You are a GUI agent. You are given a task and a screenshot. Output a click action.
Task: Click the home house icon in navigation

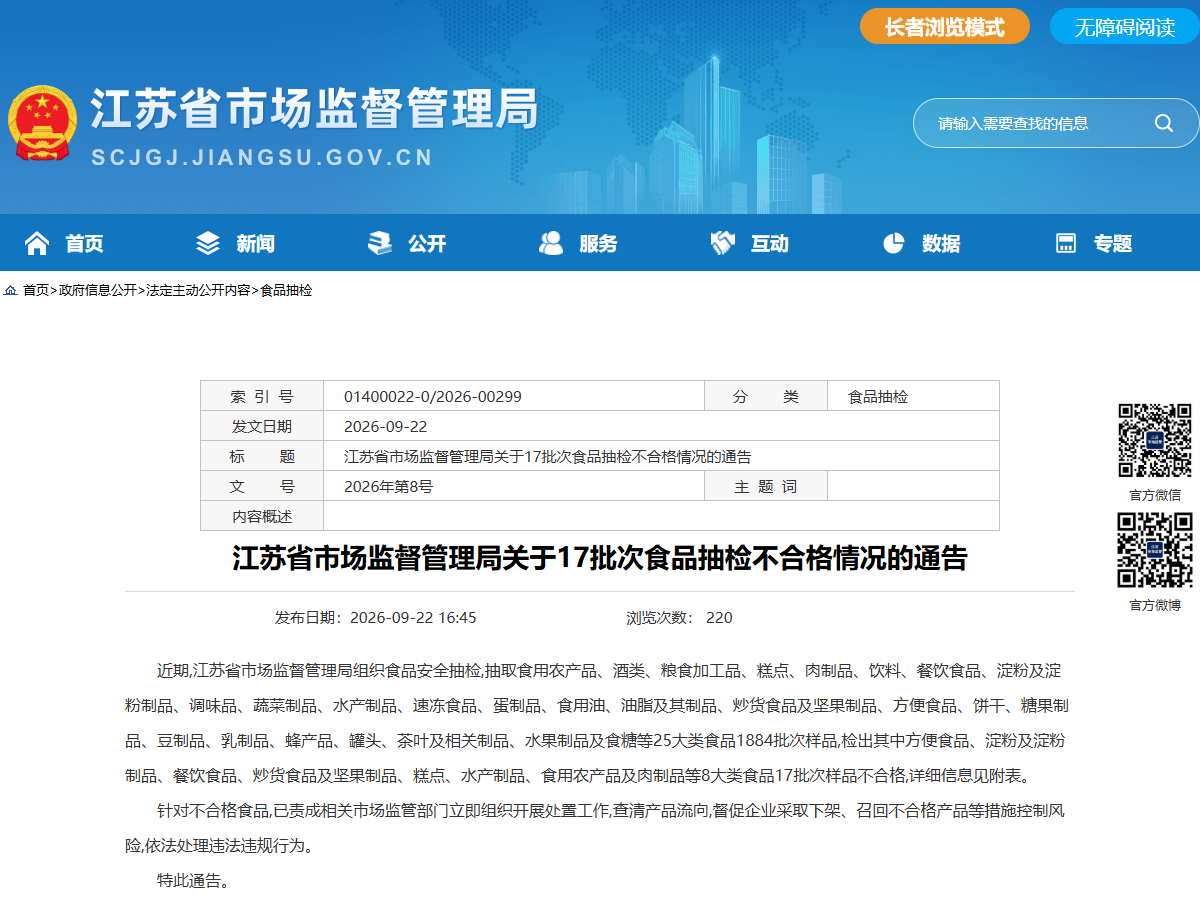(37, 243)
